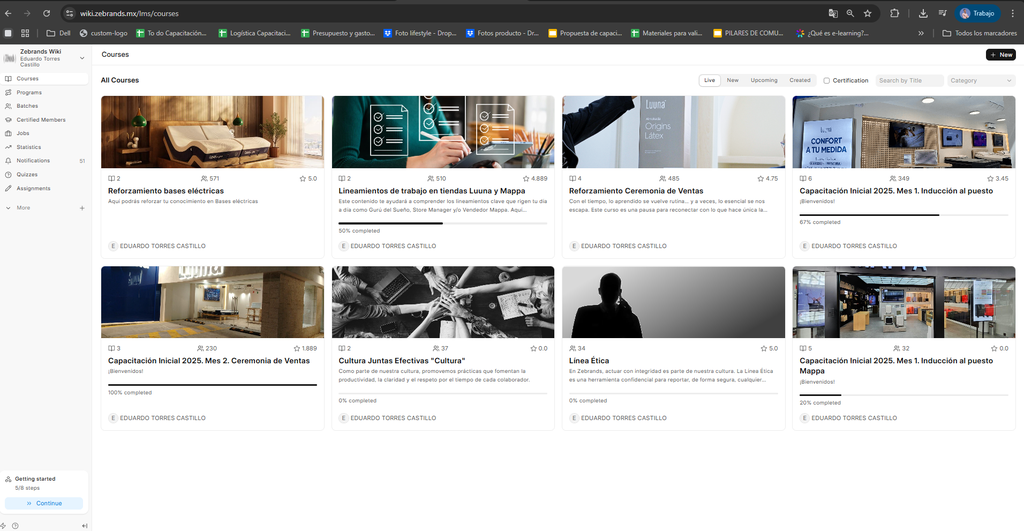Select the Live tab
The image size is (1024, 531).
[x=709, y=80]
